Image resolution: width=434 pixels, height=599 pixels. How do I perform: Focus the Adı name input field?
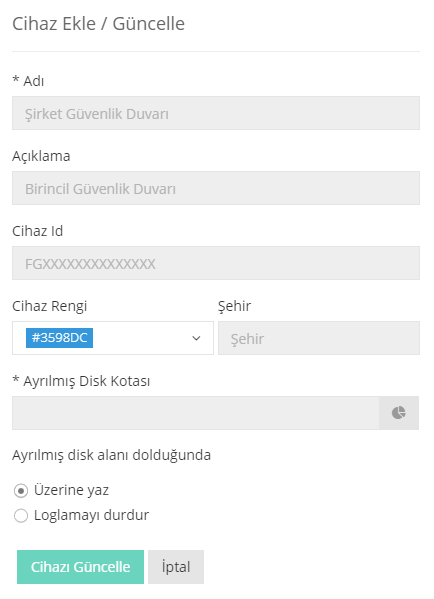coord(216,113)
